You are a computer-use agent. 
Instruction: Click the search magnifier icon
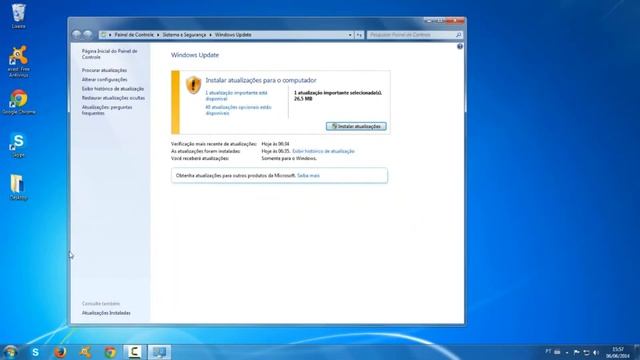pos(458,35)
